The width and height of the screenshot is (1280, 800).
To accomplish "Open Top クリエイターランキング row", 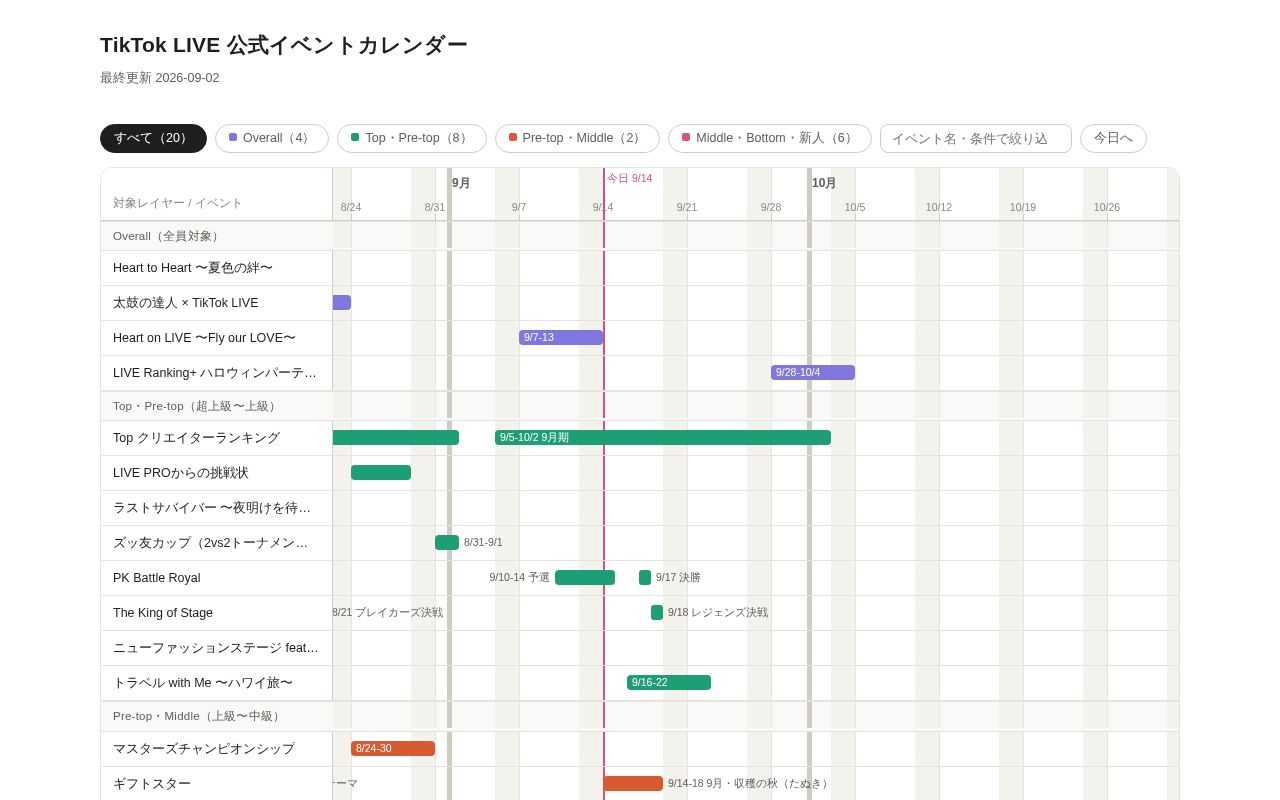I will pos(217,438).
